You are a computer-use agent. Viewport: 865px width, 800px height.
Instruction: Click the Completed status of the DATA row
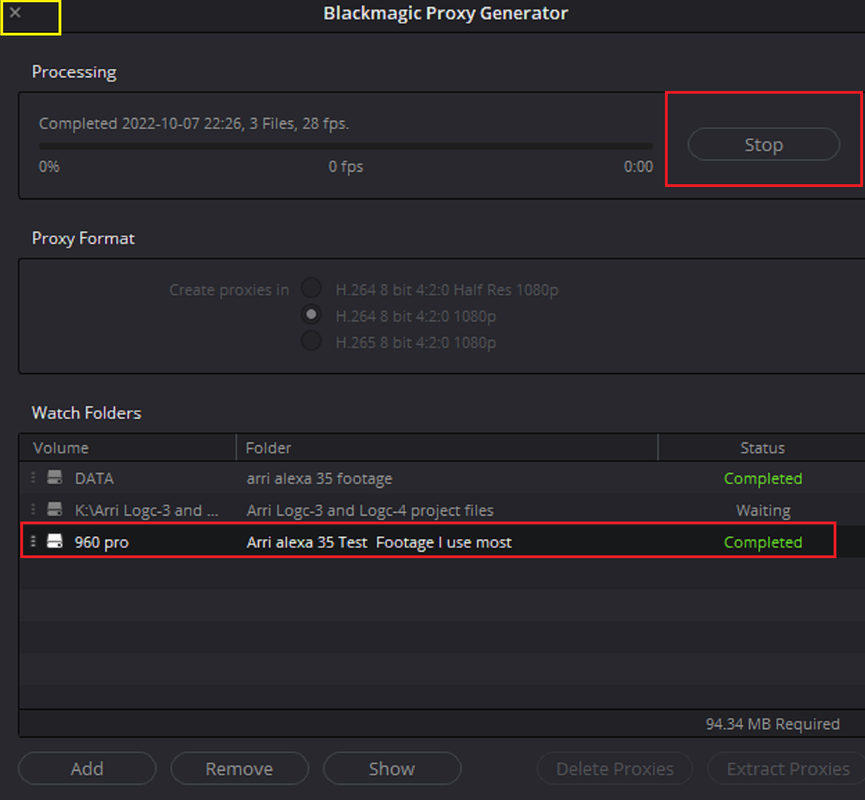click(x=763, y=478)
